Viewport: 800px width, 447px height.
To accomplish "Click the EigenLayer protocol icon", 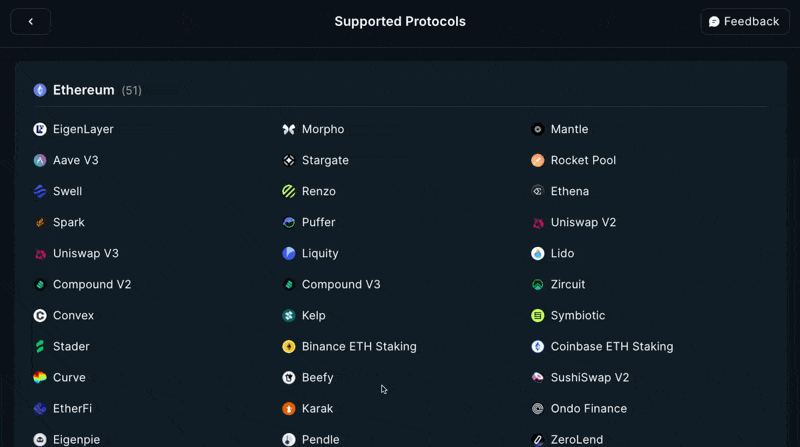I will (x=40, y=129).
